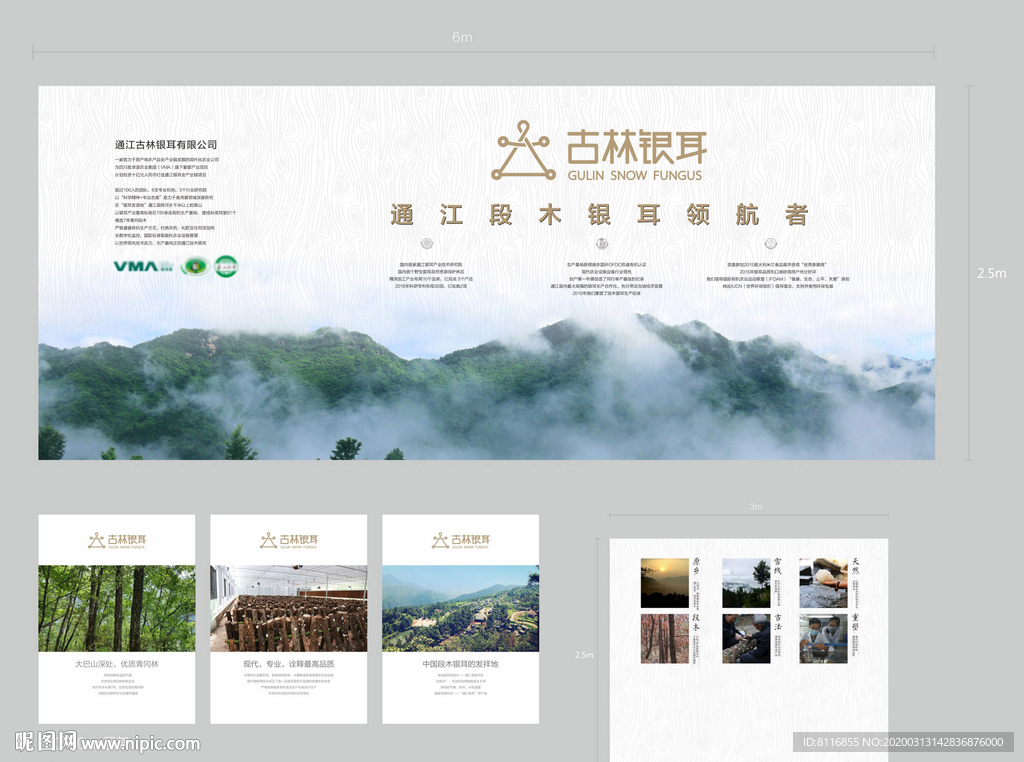Click the round emblem above the middle text column
Viewport: 1024px width, 762px height.
tap(602, 244)
